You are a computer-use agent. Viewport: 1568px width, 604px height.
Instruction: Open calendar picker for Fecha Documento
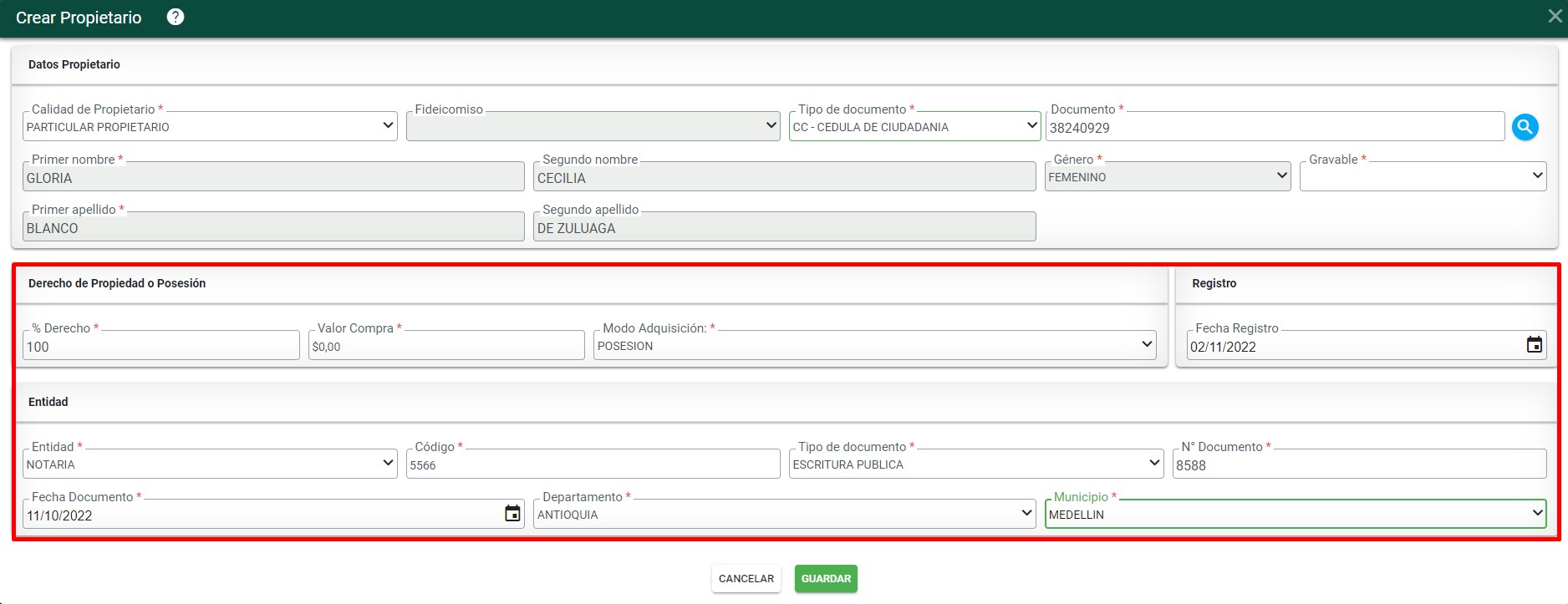click(x=512, y=514)
